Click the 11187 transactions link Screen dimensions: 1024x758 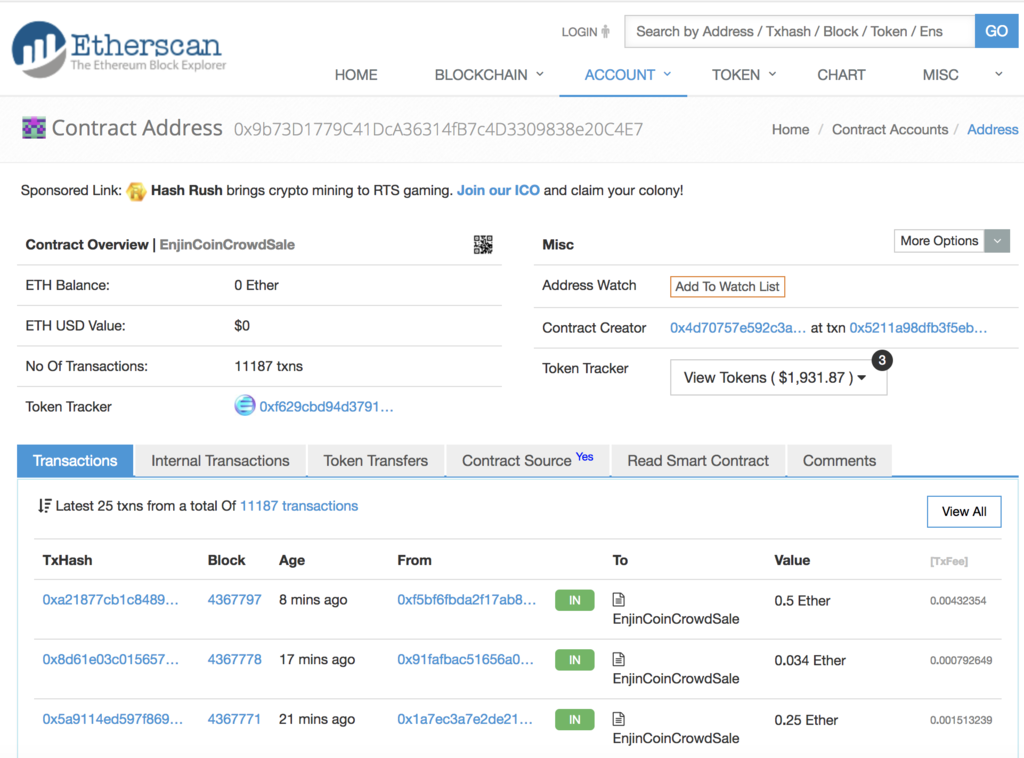[x=299, y=506]
